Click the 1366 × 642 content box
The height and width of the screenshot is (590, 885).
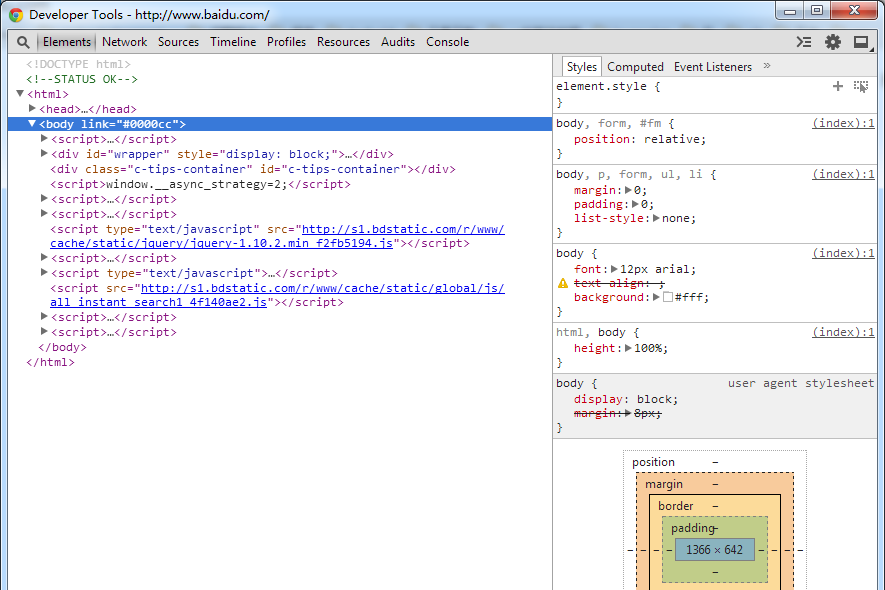(715, 549)
